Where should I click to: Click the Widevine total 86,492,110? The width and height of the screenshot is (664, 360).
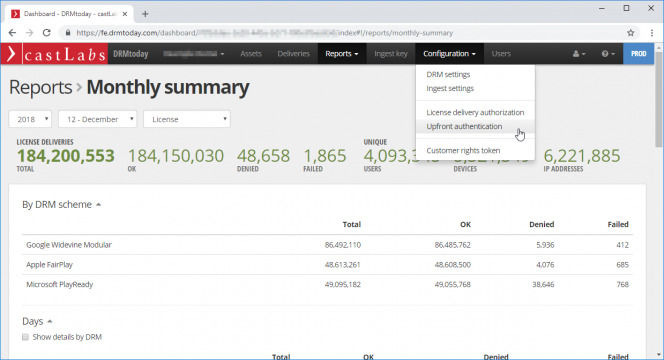[x=343, y=245]
